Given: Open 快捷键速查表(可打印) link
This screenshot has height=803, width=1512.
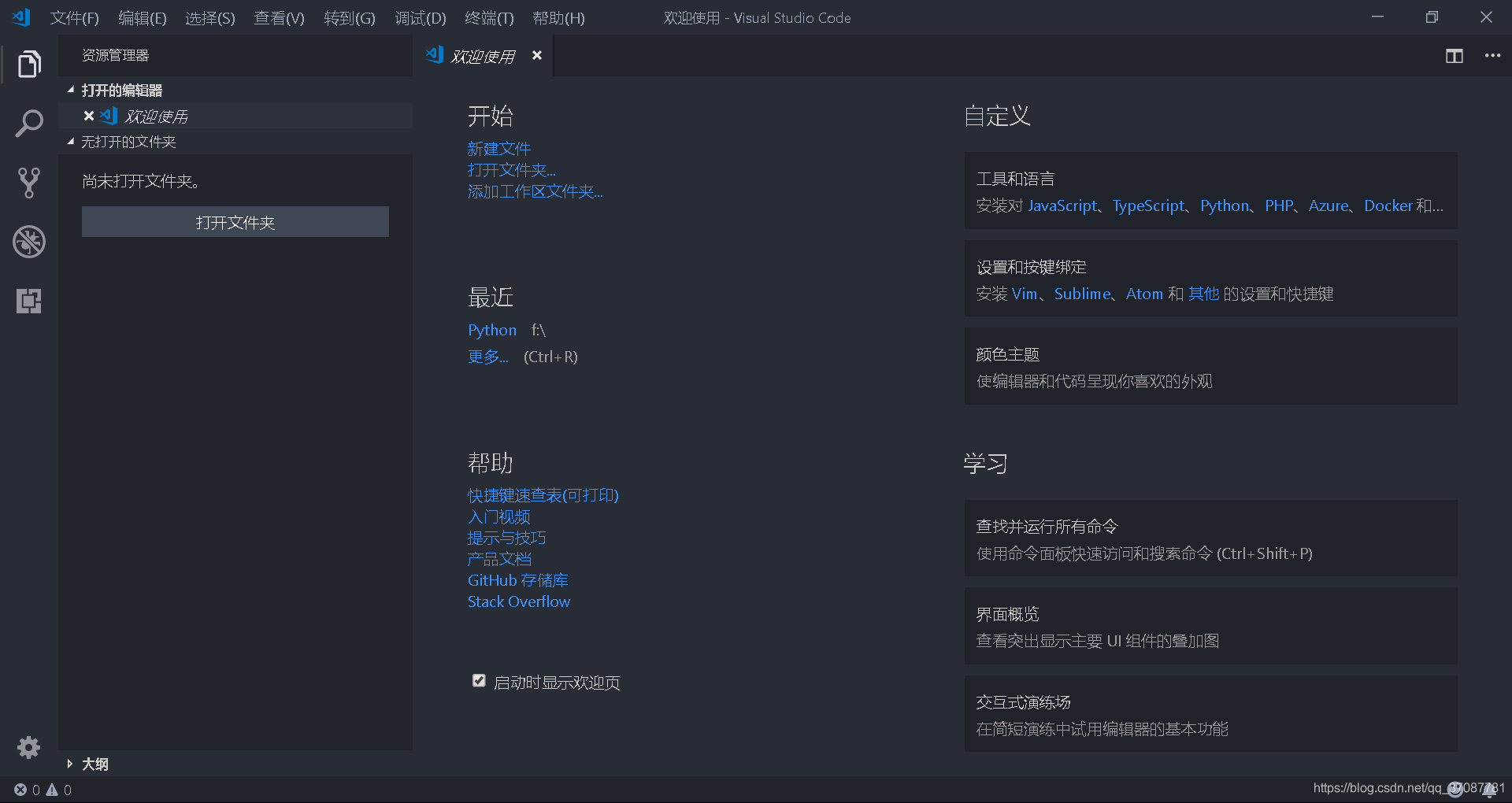Looking at the screenshot, I should [x=543, y=495].
